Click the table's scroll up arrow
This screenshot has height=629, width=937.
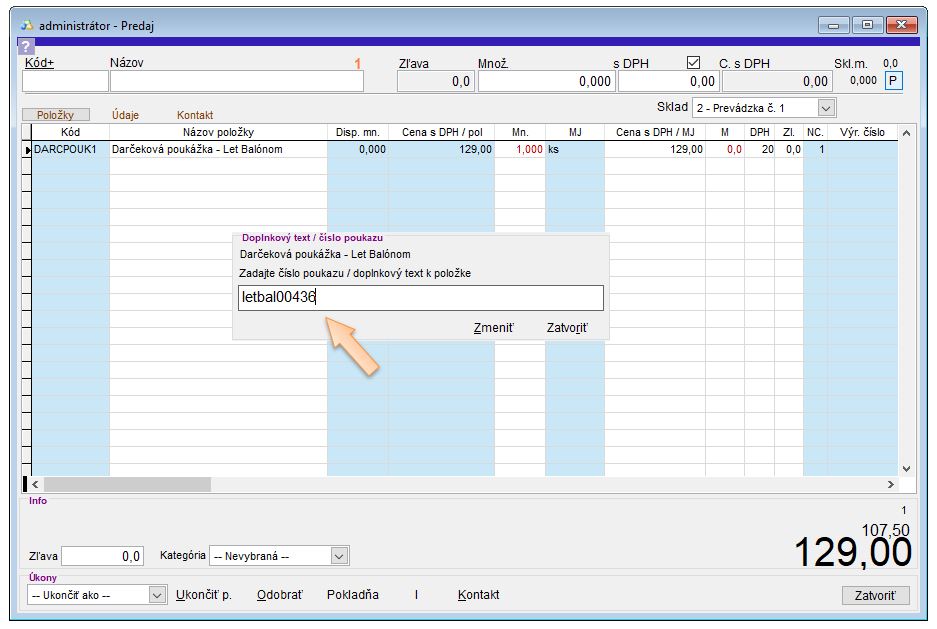click(906, 133)
